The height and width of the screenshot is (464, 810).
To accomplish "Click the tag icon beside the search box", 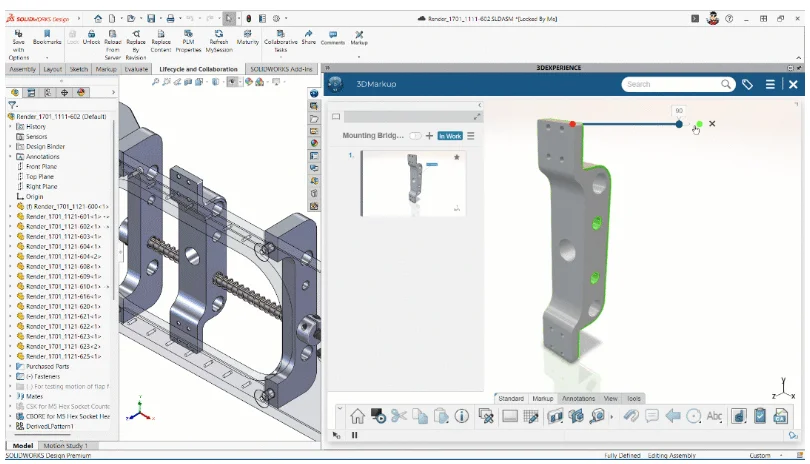I will (x=747, y=85).
